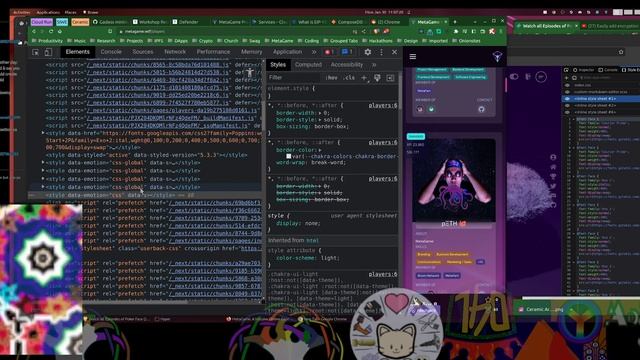Show more DevTools tabs after Application

[x=314, y=52]
